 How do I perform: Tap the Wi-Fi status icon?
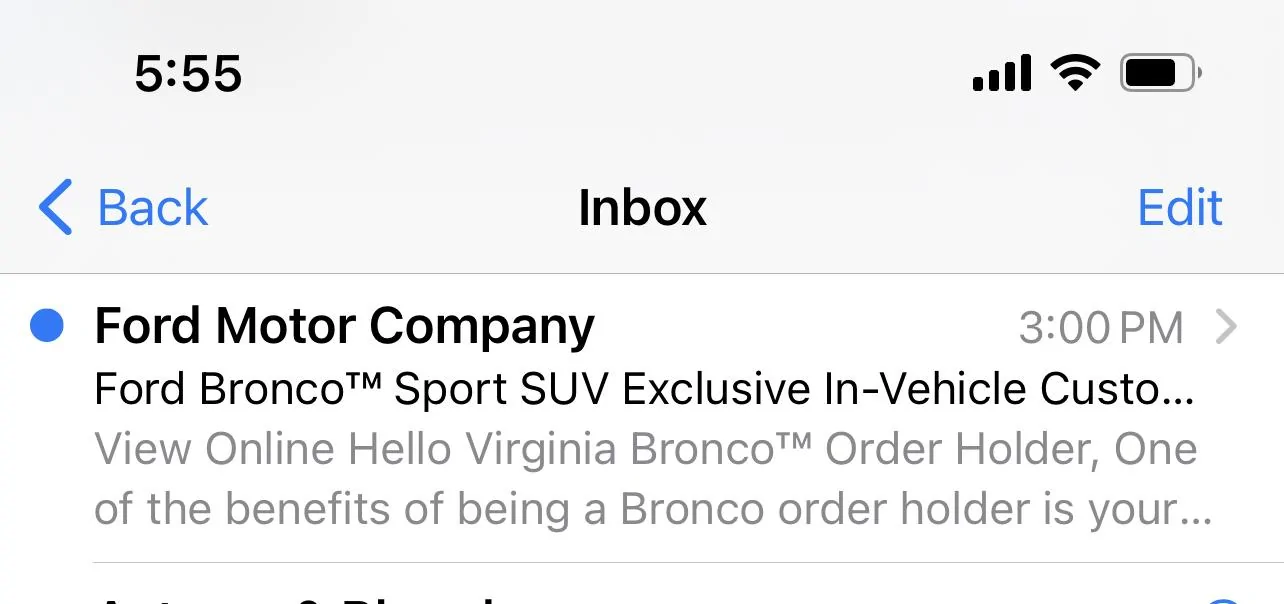[x=1075, y=73]
